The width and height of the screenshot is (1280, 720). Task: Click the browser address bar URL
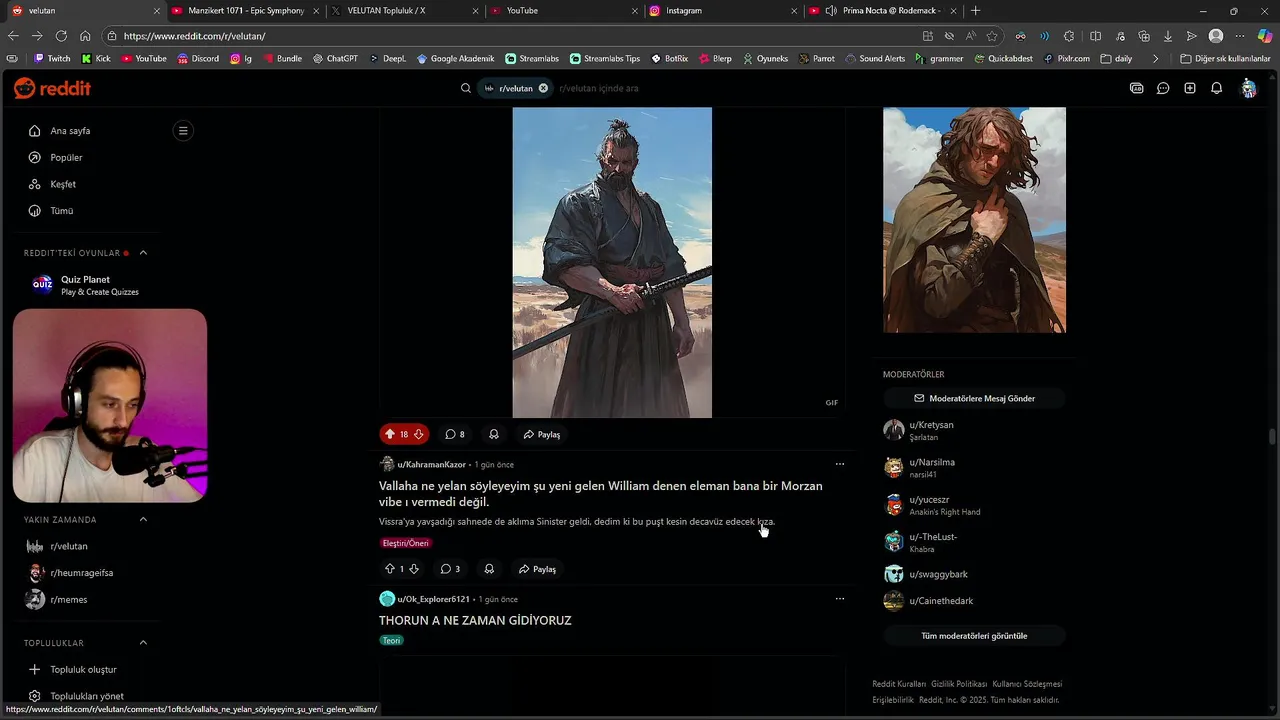pyautogui.click(x=195, y=36)
